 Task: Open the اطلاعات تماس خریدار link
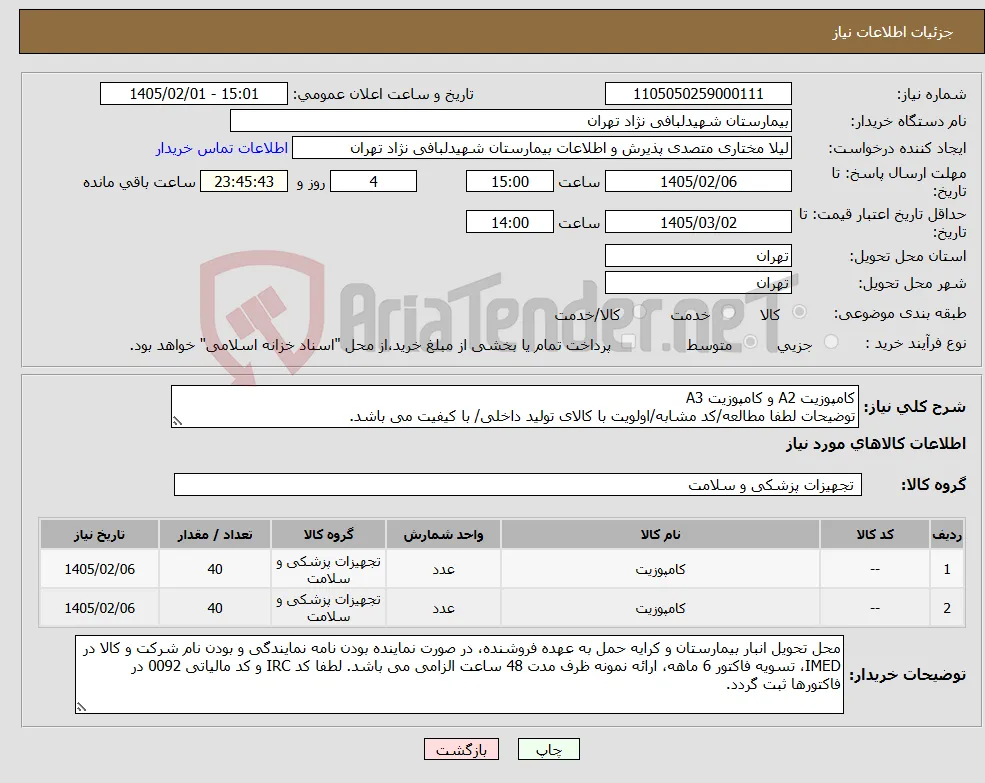point(222,148)
